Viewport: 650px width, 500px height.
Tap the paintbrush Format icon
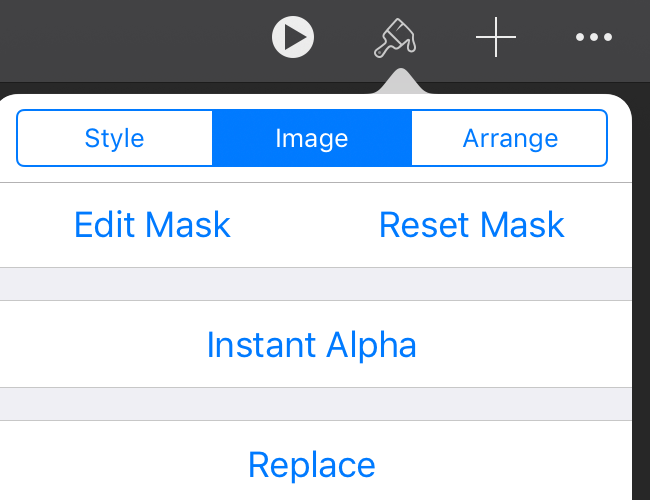[395, 38]
